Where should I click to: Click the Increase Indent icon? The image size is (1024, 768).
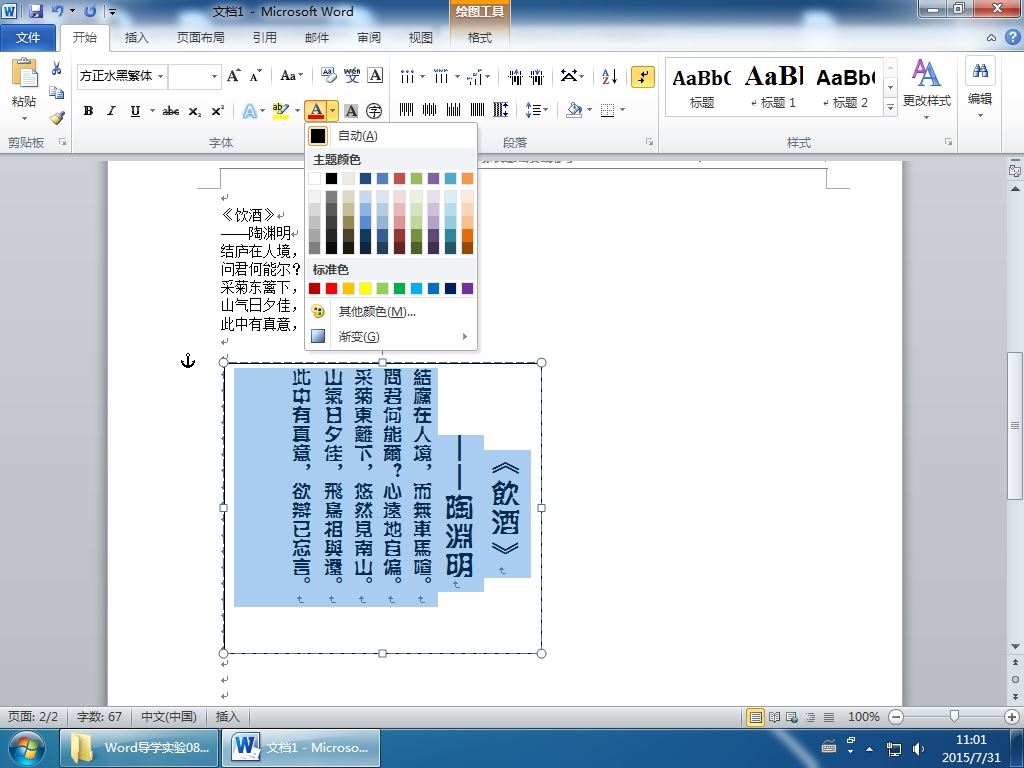click(x=537, y=76)
